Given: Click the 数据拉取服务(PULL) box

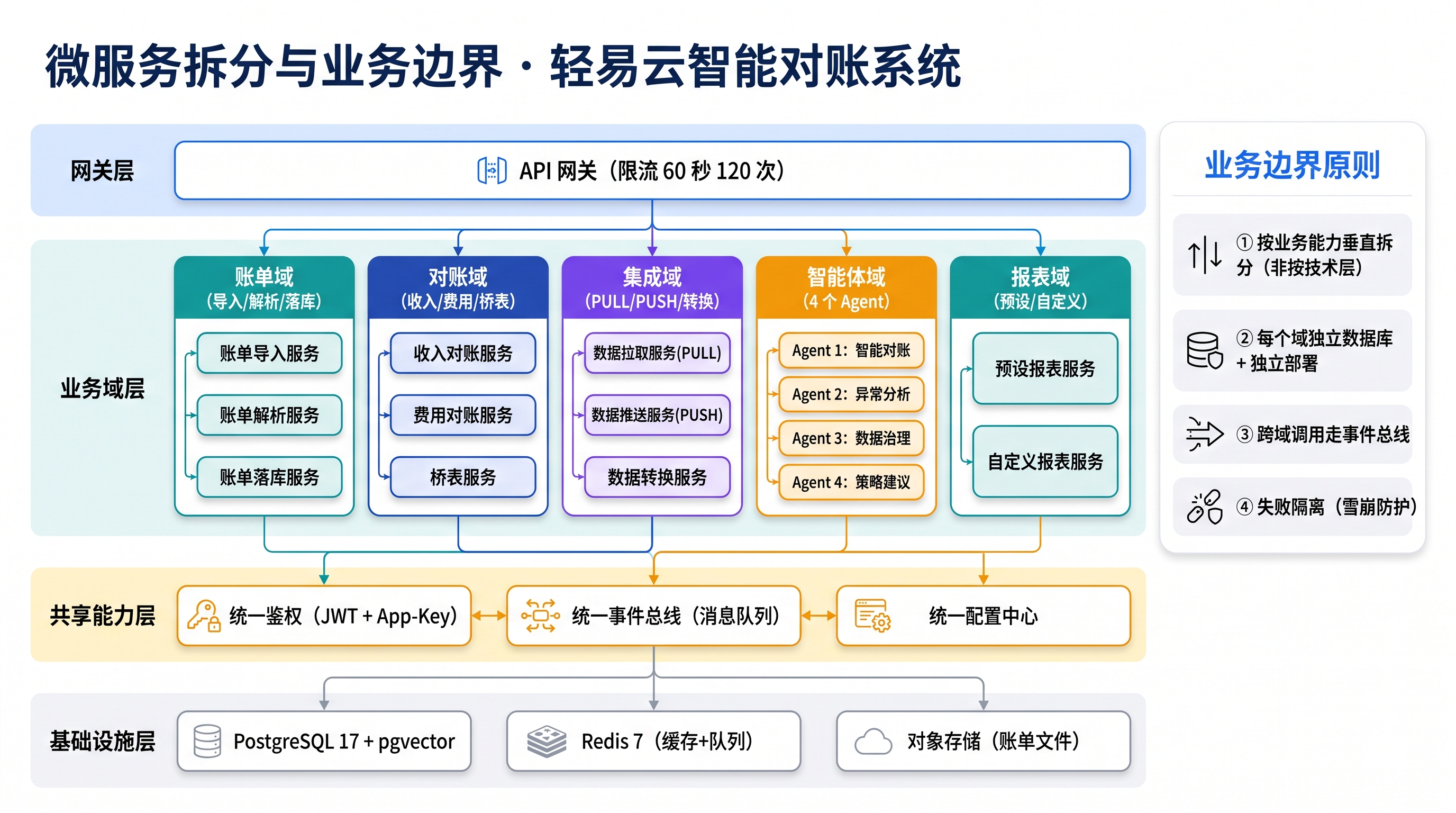Looking at the screenshot, I should tap(657, 354).
